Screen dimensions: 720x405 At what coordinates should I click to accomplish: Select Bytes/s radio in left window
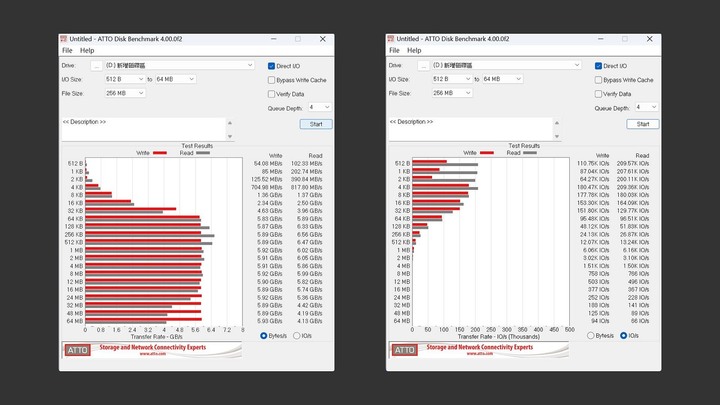coord(264,336)
